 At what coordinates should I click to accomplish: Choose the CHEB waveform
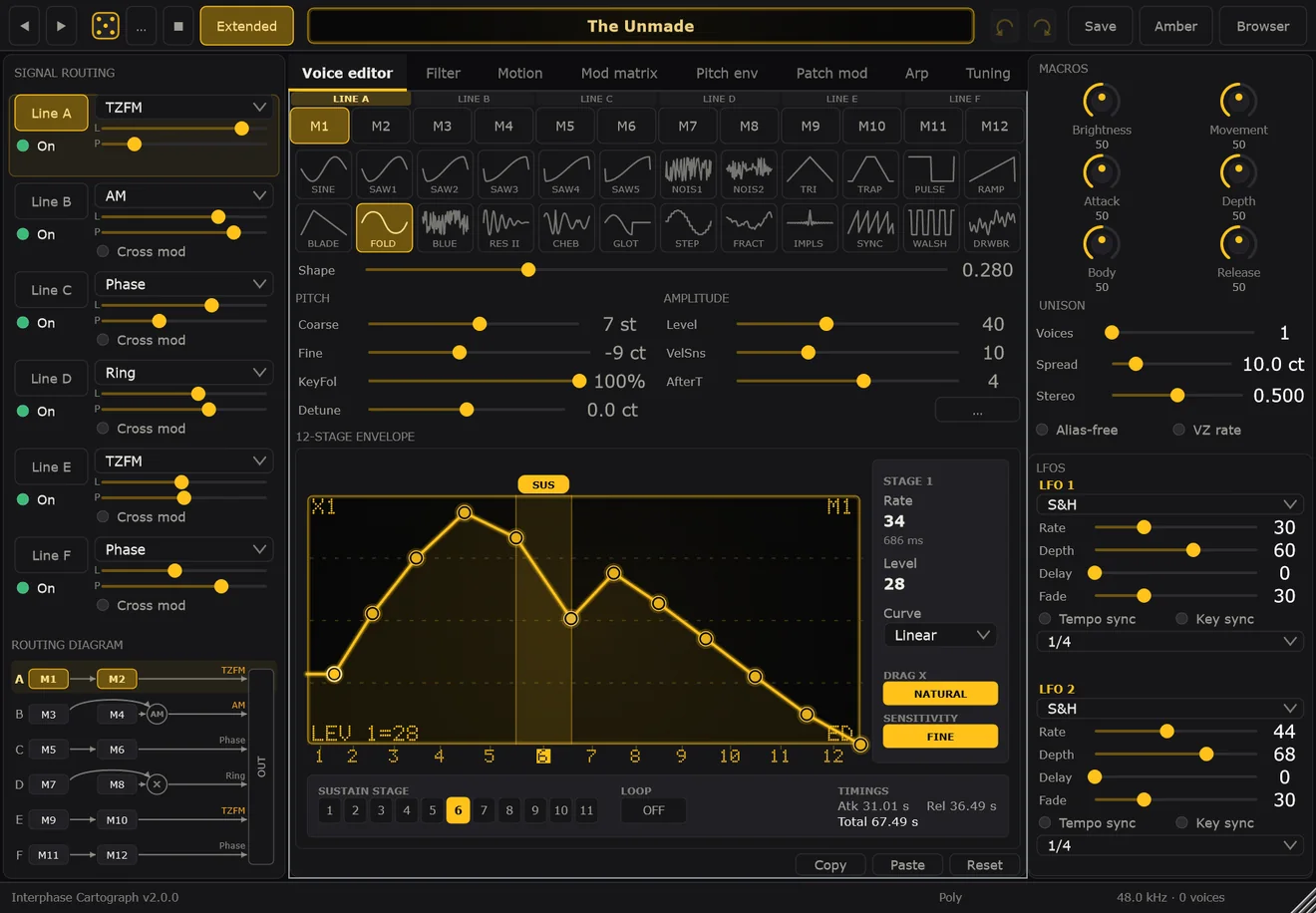[566, 227]
